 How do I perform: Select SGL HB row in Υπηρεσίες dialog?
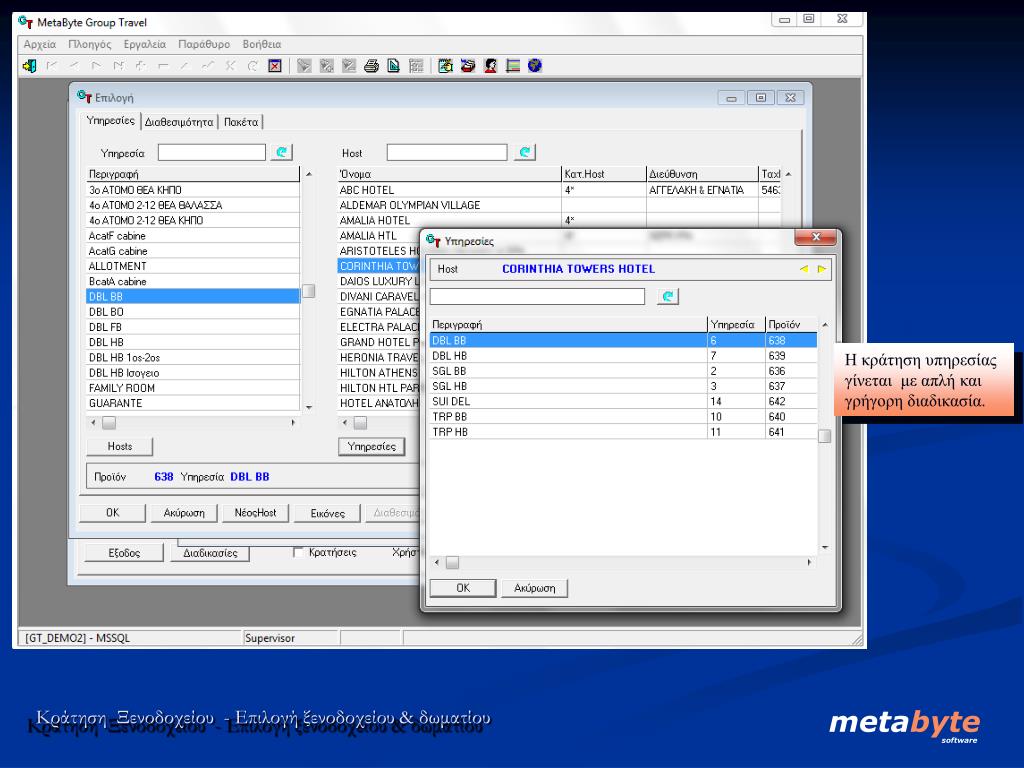click(x=623, y=386)
